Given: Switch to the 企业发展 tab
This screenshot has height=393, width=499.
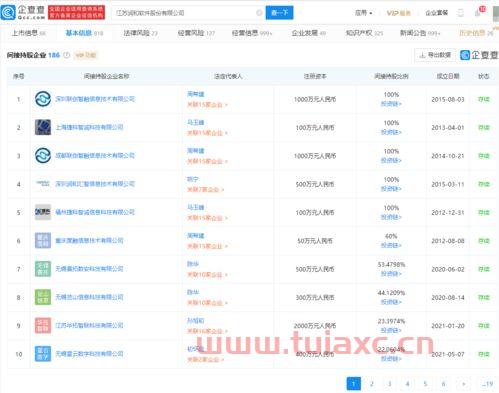Looking at the screenshot, I should [308, 33].
